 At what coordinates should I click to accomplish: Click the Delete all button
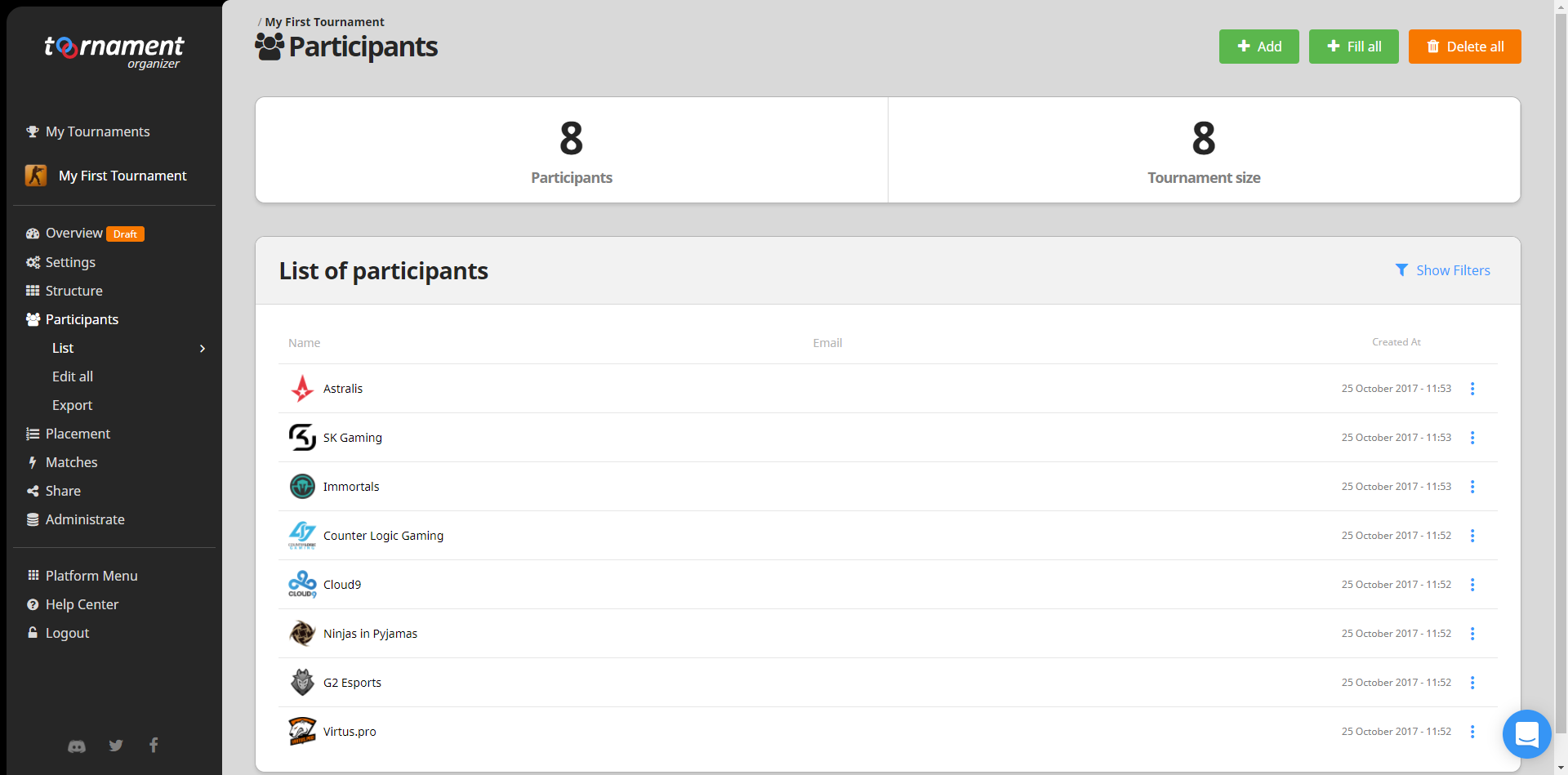coord(1464,47)
